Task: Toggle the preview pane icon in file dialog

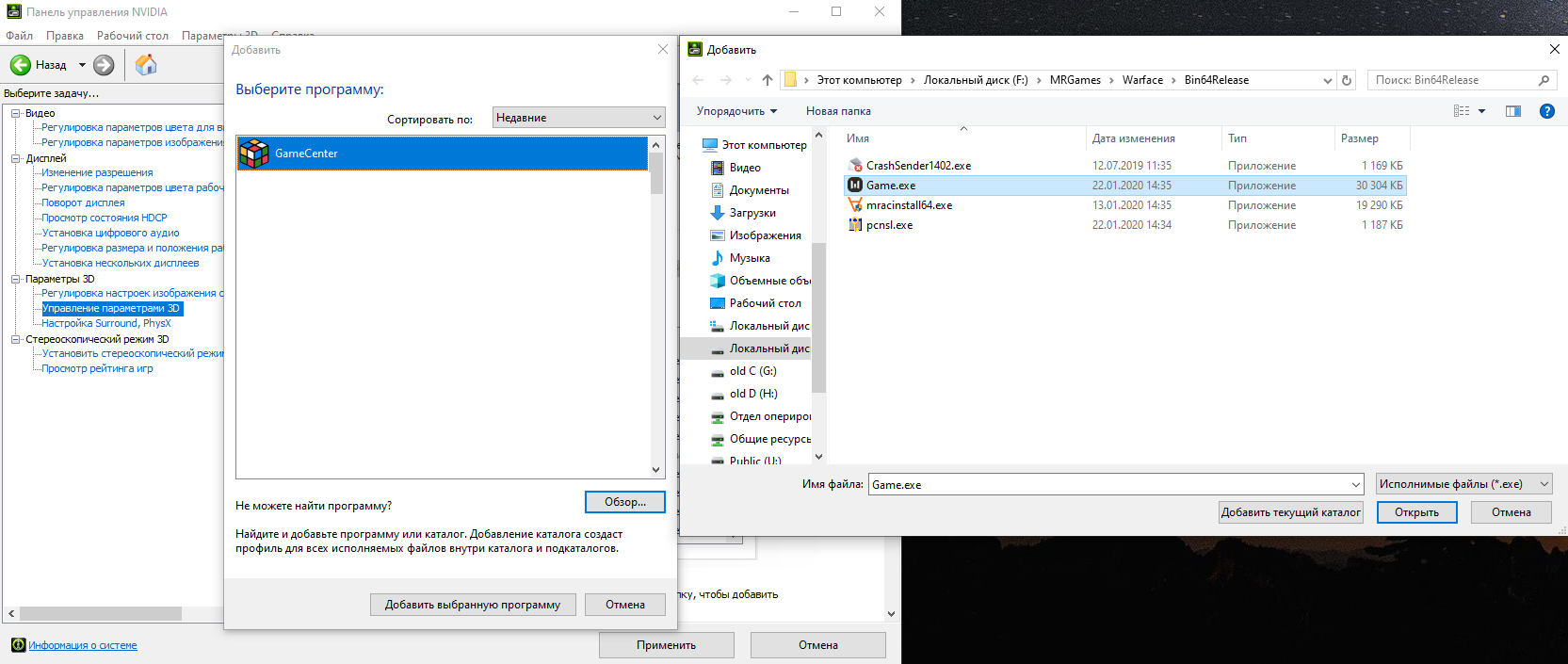Action: click(x=1513, y=111)
